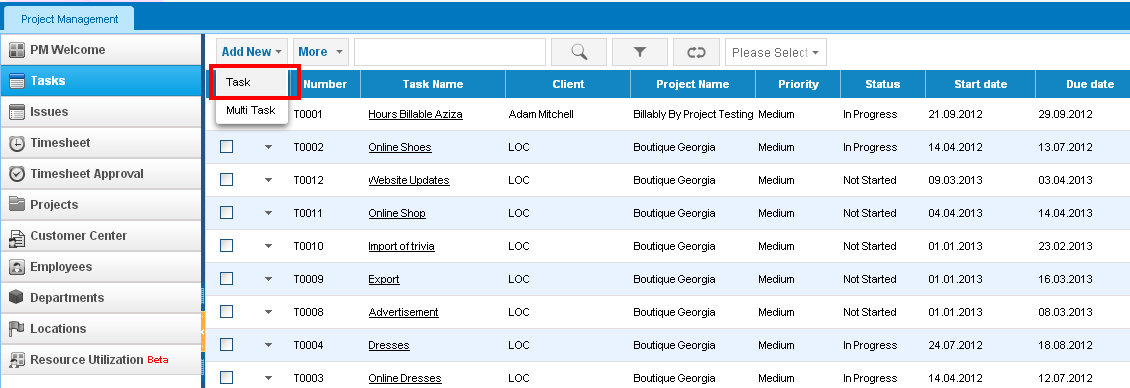
Task: Sort by the Due date column header
Action: pos(1089,84)
